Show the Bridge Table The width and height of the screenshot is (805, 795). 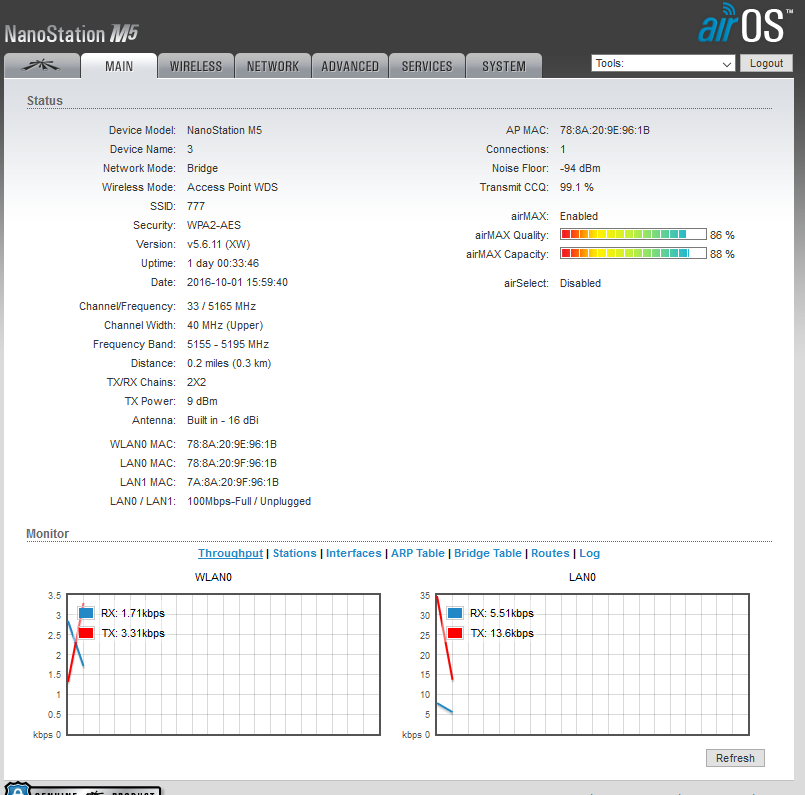tap(488, 553)
